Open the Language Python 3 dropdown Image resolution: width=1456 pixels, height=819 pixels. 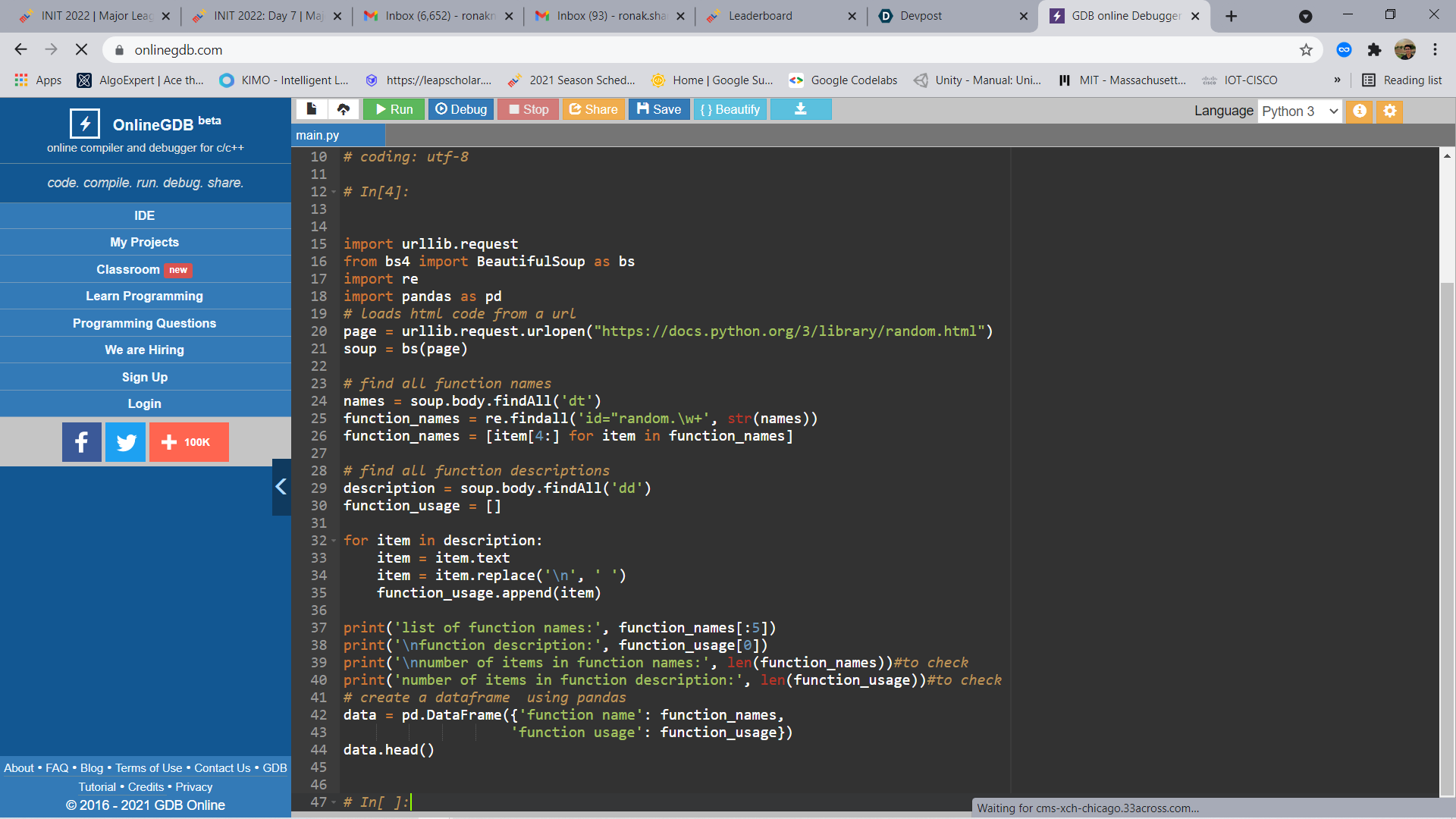point(1300,111)
